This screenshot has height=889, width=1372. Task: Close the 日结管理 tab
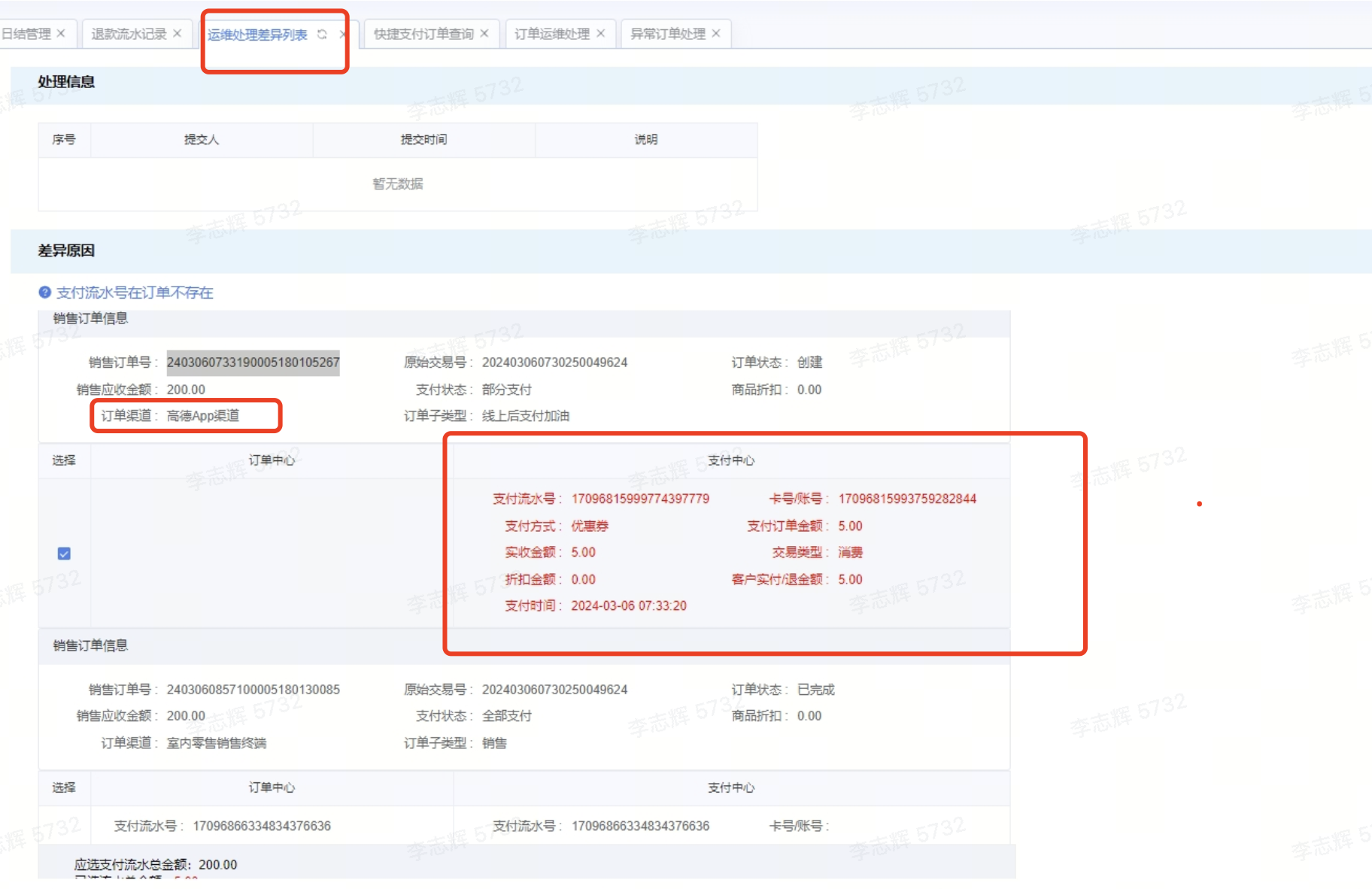pos(61,33)
